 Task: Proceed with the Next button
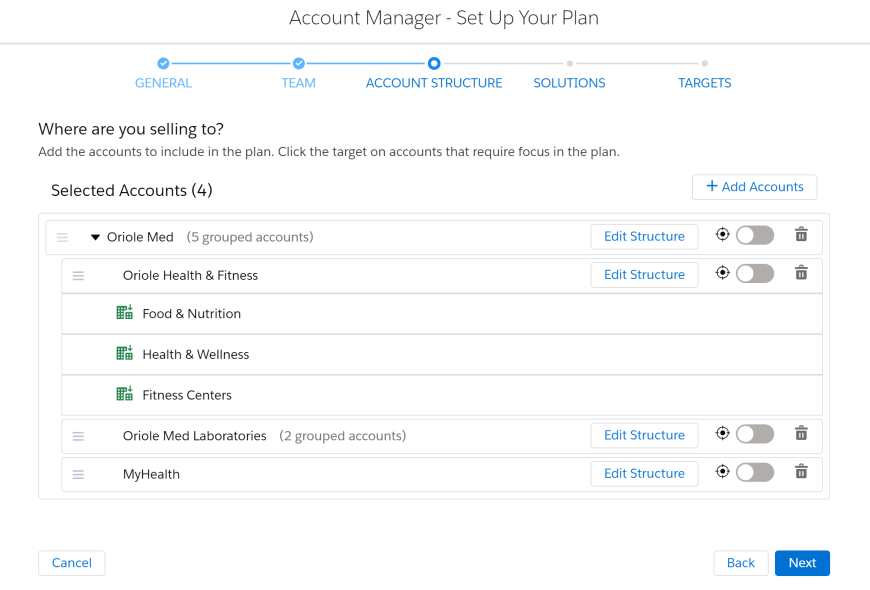(x=802, y=563)
